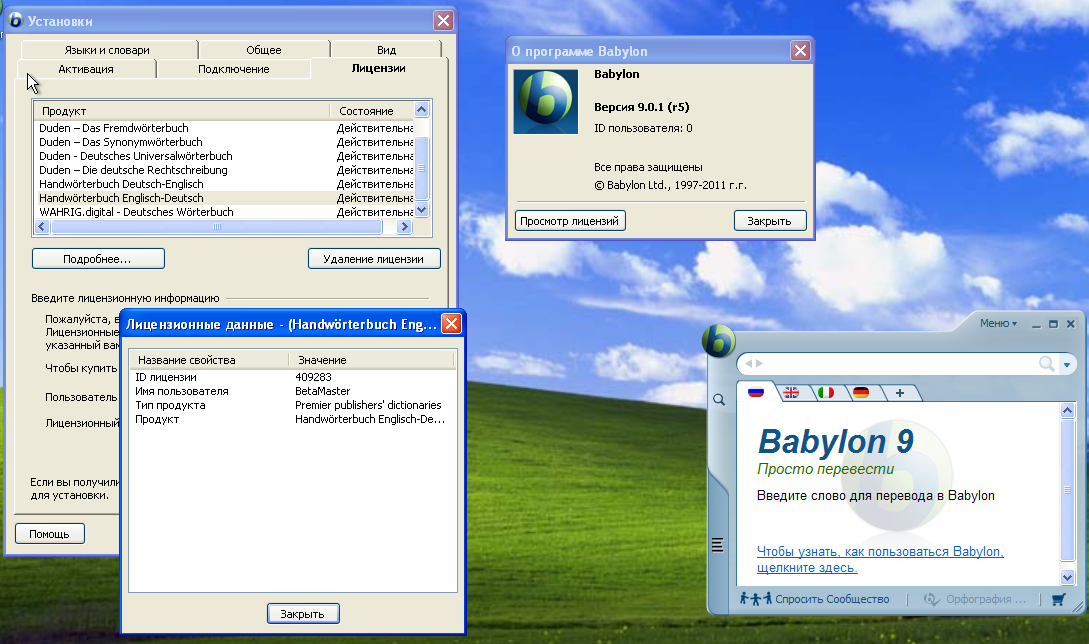Select the English flag language tab
The image size is (1089, 644).
point(791,393)
